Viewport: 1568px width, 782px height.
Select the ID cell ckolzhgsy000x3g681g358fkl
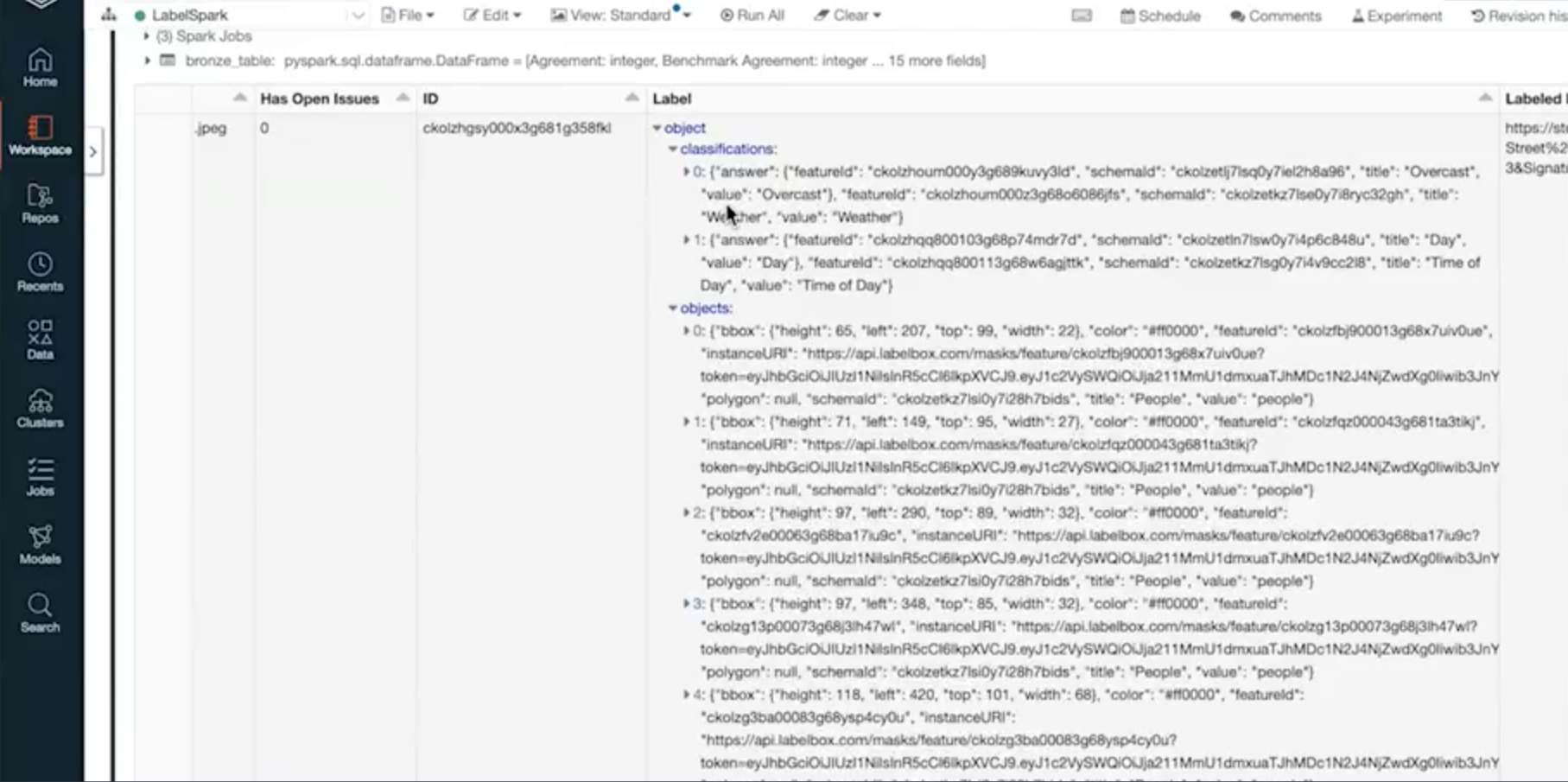[517, 128]
